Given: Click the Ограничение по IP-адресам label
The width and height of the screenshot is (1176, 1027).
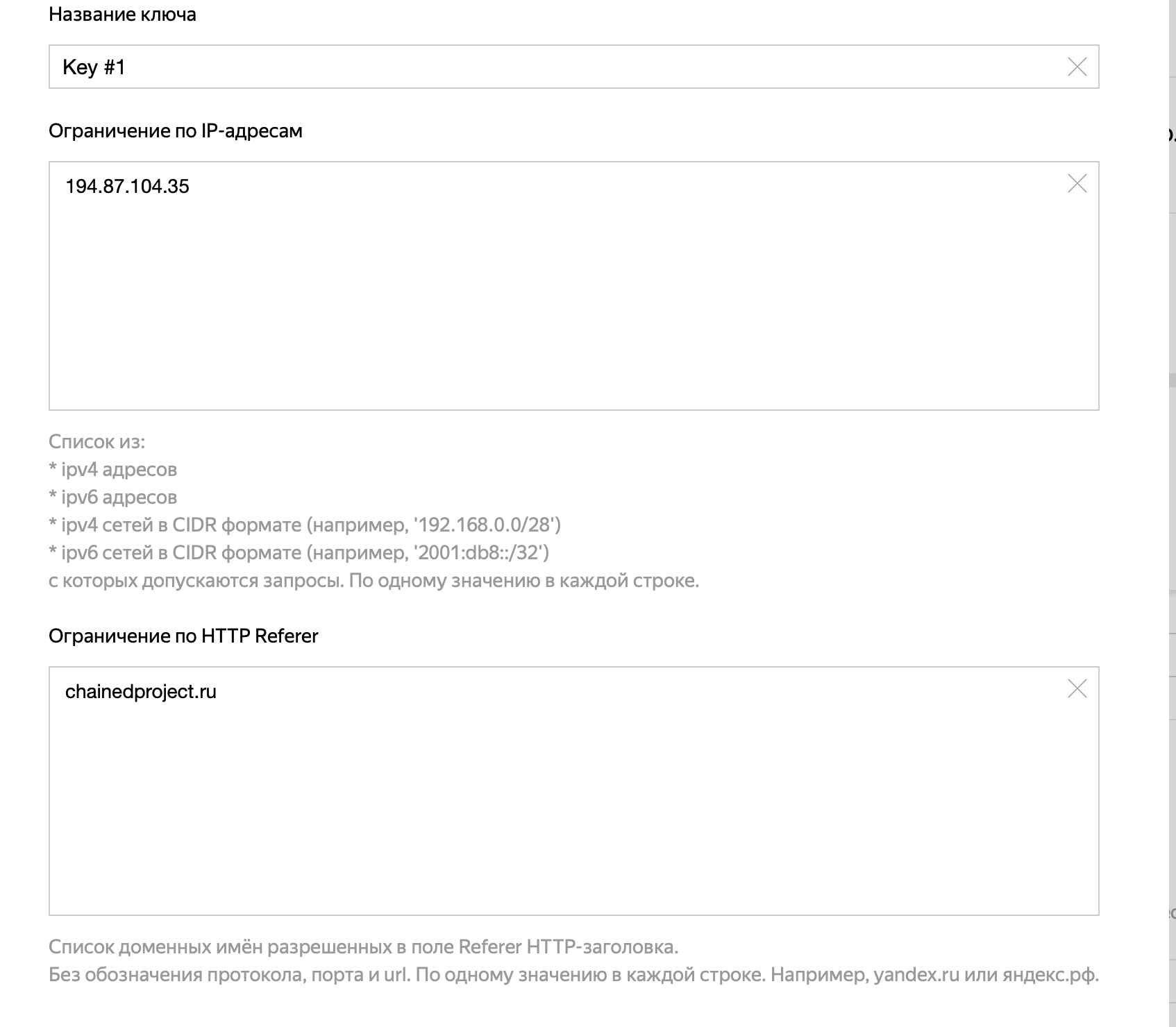Looking at the screenshot, I should (x=175, y=130).
